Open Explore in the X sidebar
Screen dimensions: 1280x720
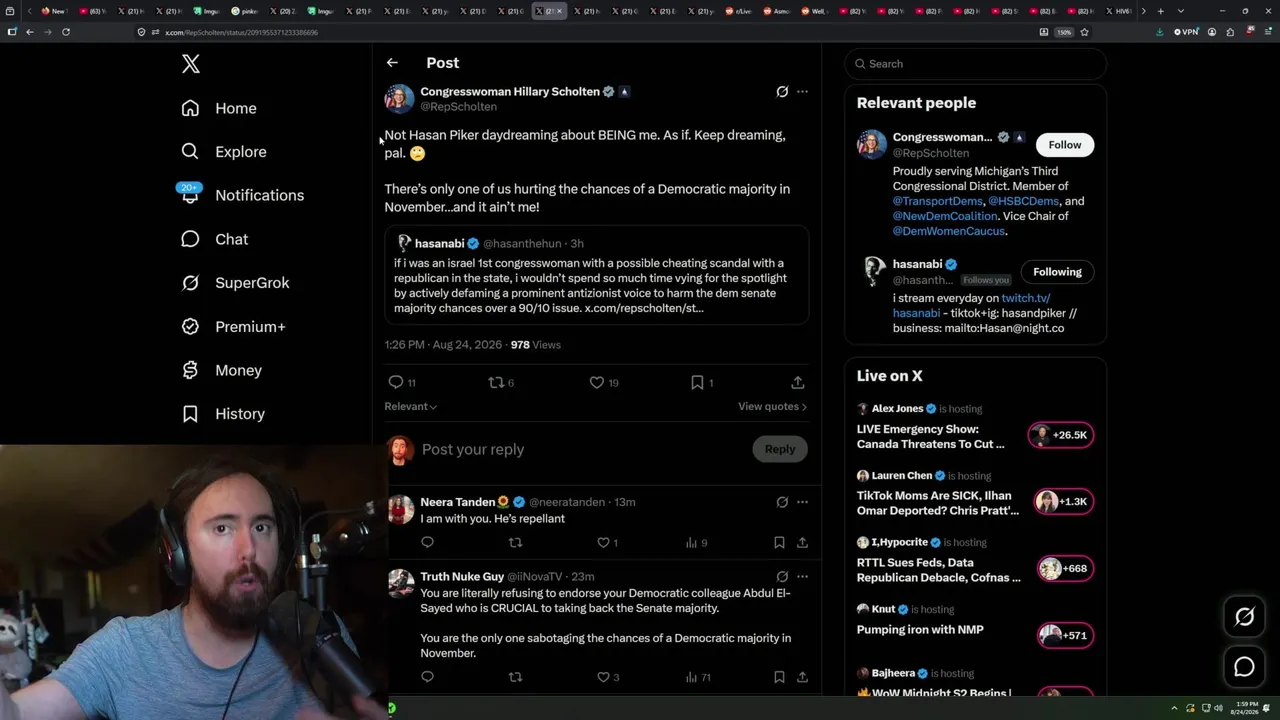click(224, 152)
